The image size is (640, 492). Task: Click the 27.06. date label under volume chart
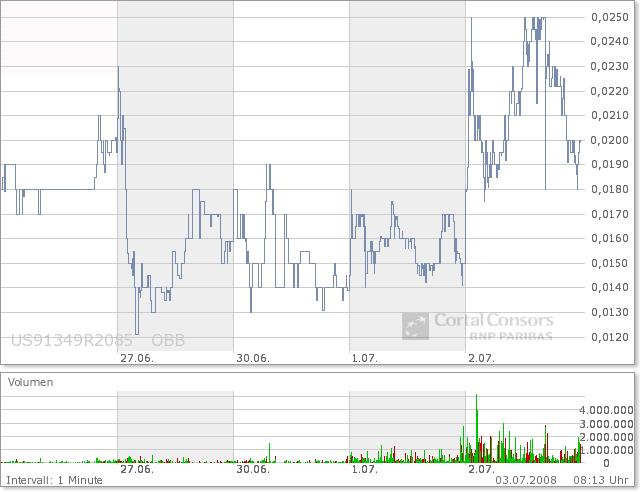point(137,469)
